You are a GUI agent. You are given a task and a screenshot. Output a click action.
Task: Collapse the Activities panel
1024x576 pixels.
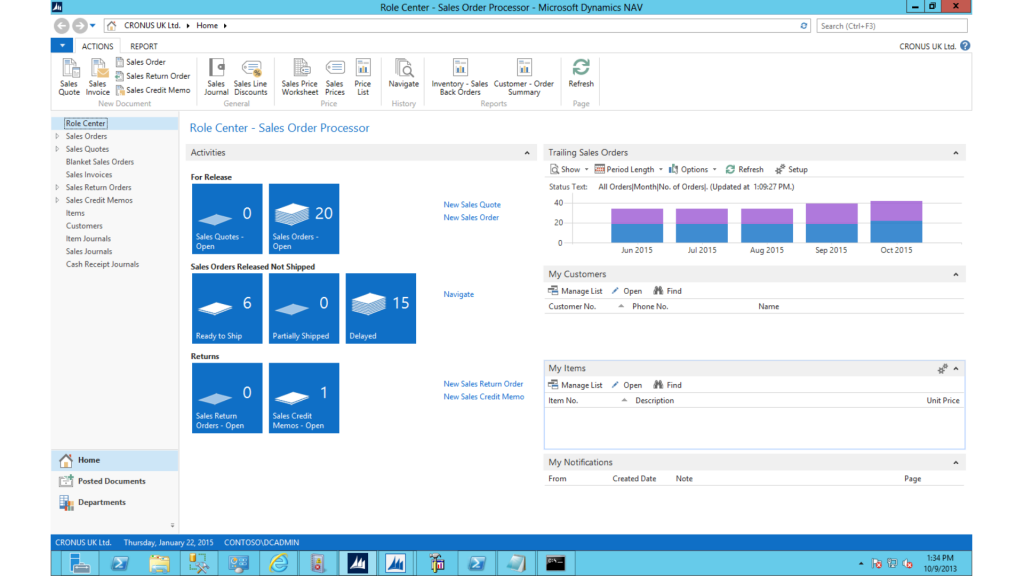(x=527, y=153)
